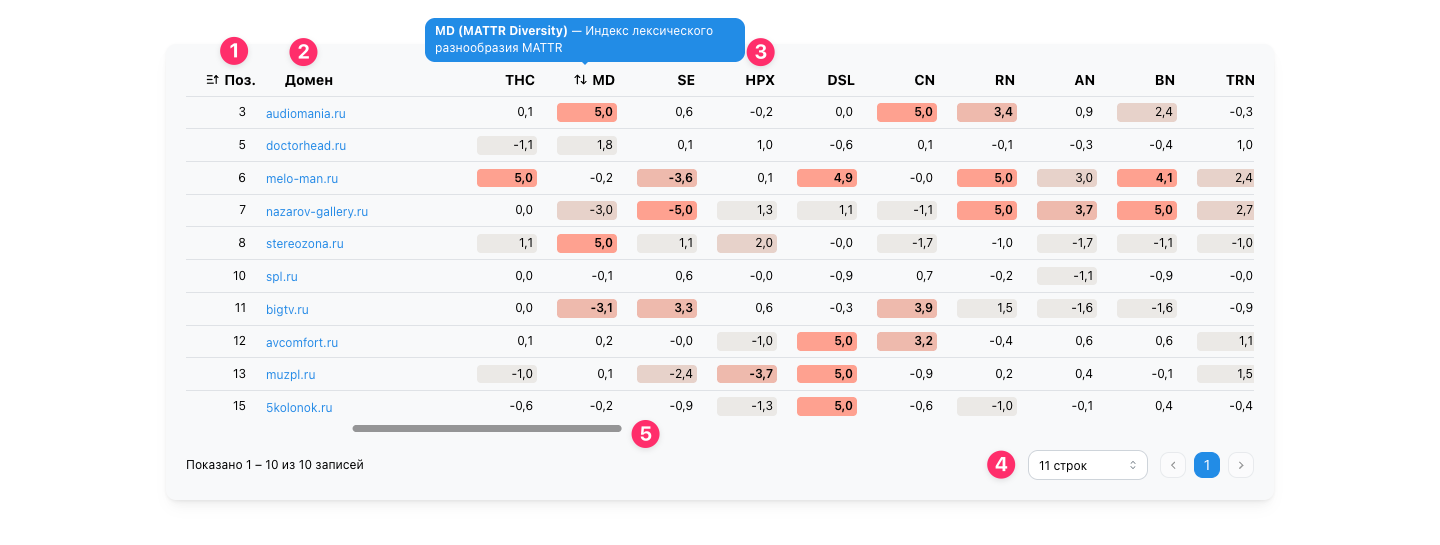Select page 1 in pagination

pyautogui.click(x=1207, y=465)
